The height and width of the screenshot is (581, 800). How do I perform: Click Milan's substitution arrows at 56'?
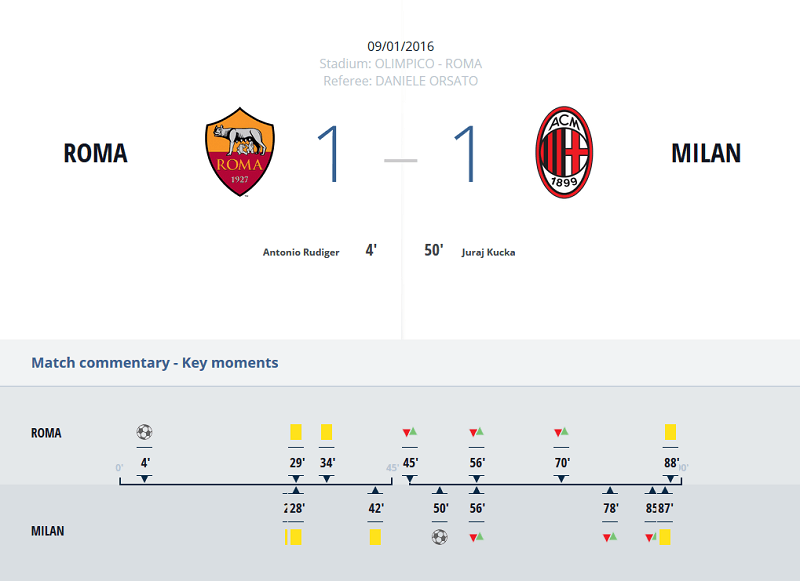(476, 537)
